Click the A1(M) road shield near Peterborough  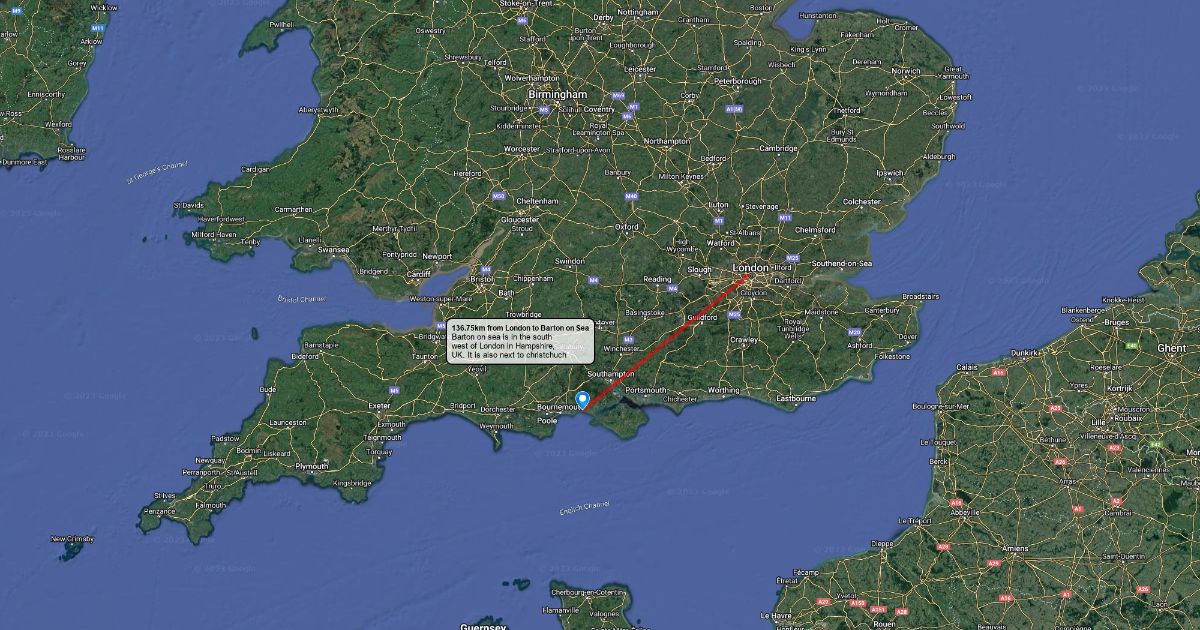[x=735, y=108]
